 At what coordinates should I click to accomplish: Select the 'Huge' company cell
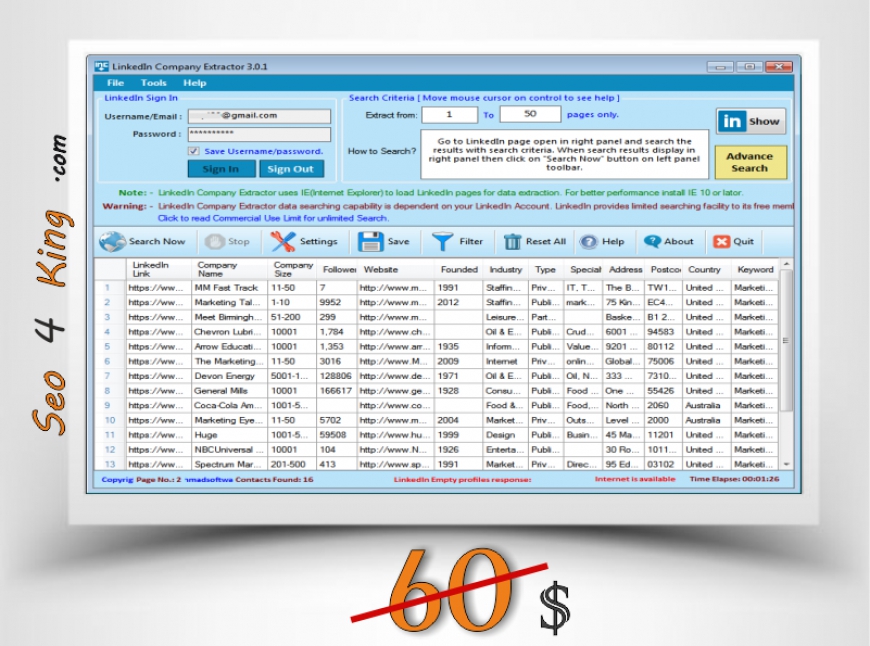click(229, 435)
